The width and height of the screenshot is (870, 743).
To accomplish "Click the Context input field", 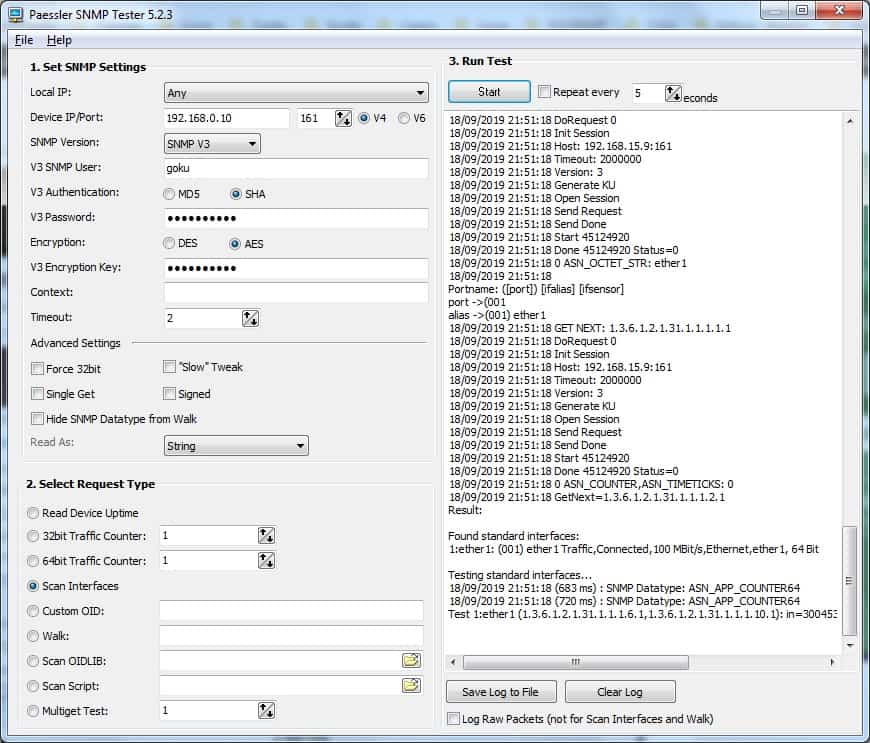I will click(296, 292).
